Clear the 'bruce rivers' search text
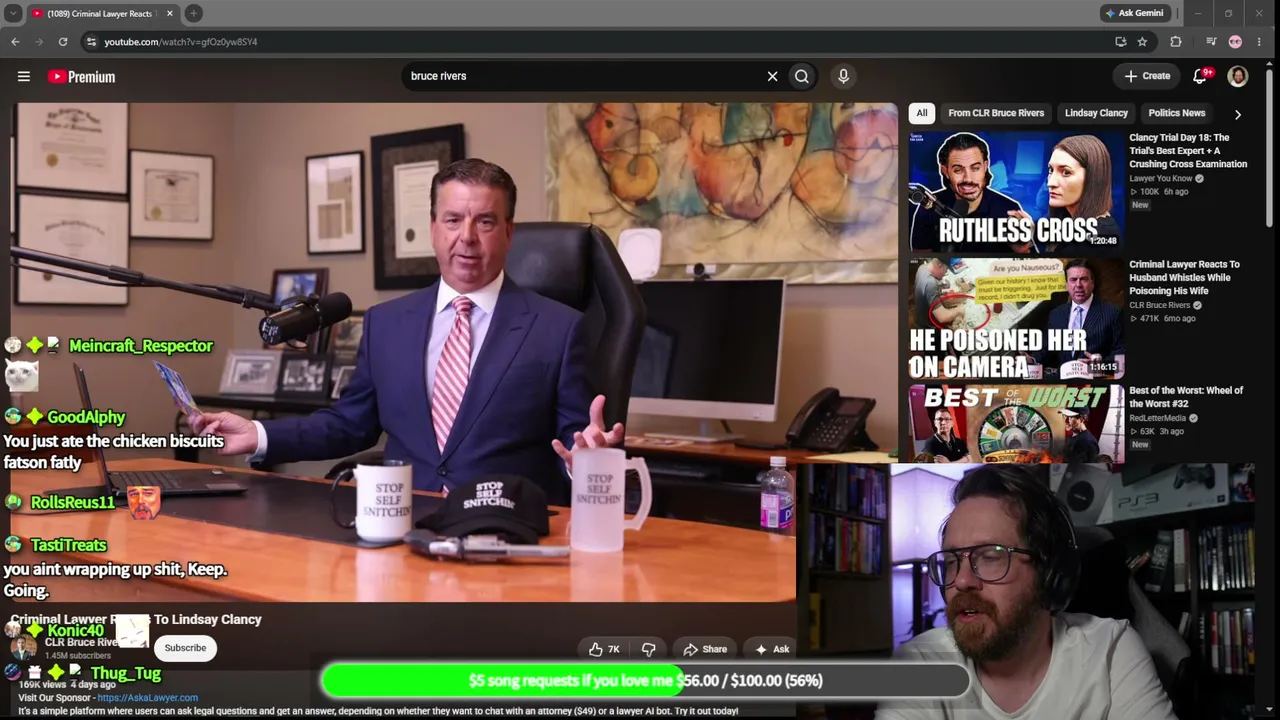Image resolution: width=1280 pixels, height=720 pixels. point(772,76)
